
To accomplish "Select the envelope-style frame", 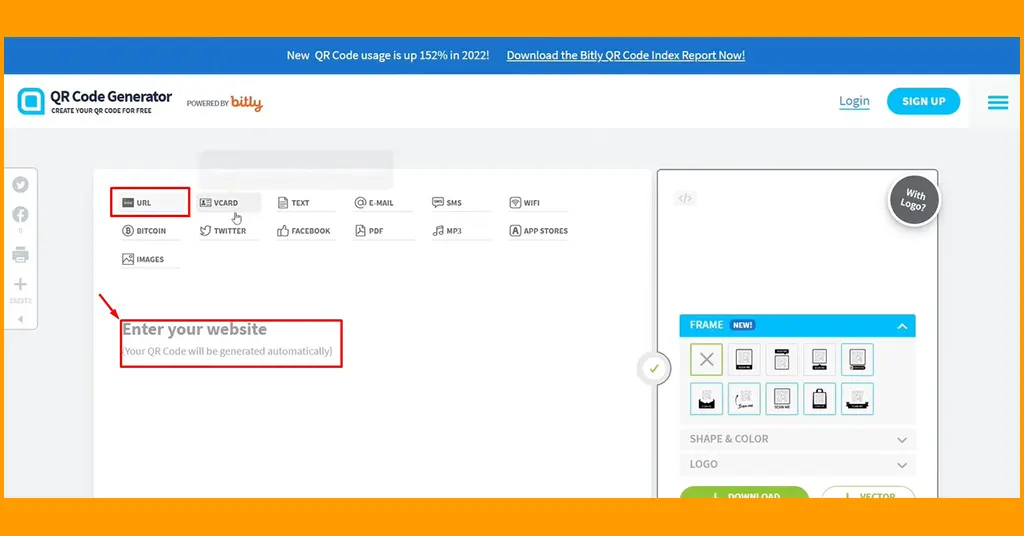I will point(706,398).
